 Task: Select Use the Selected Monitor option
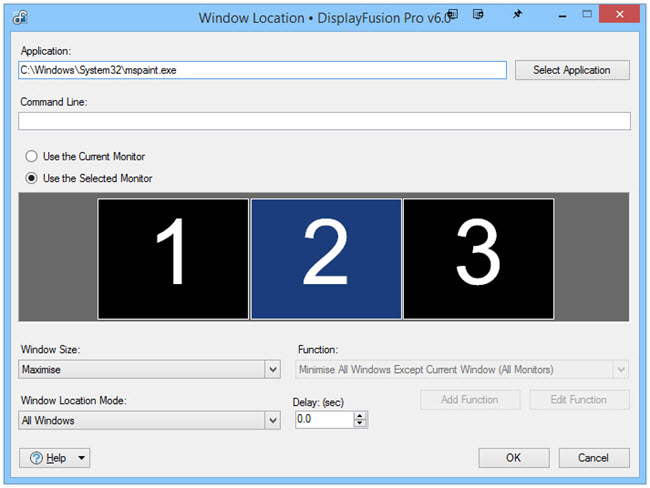[31, 178]
